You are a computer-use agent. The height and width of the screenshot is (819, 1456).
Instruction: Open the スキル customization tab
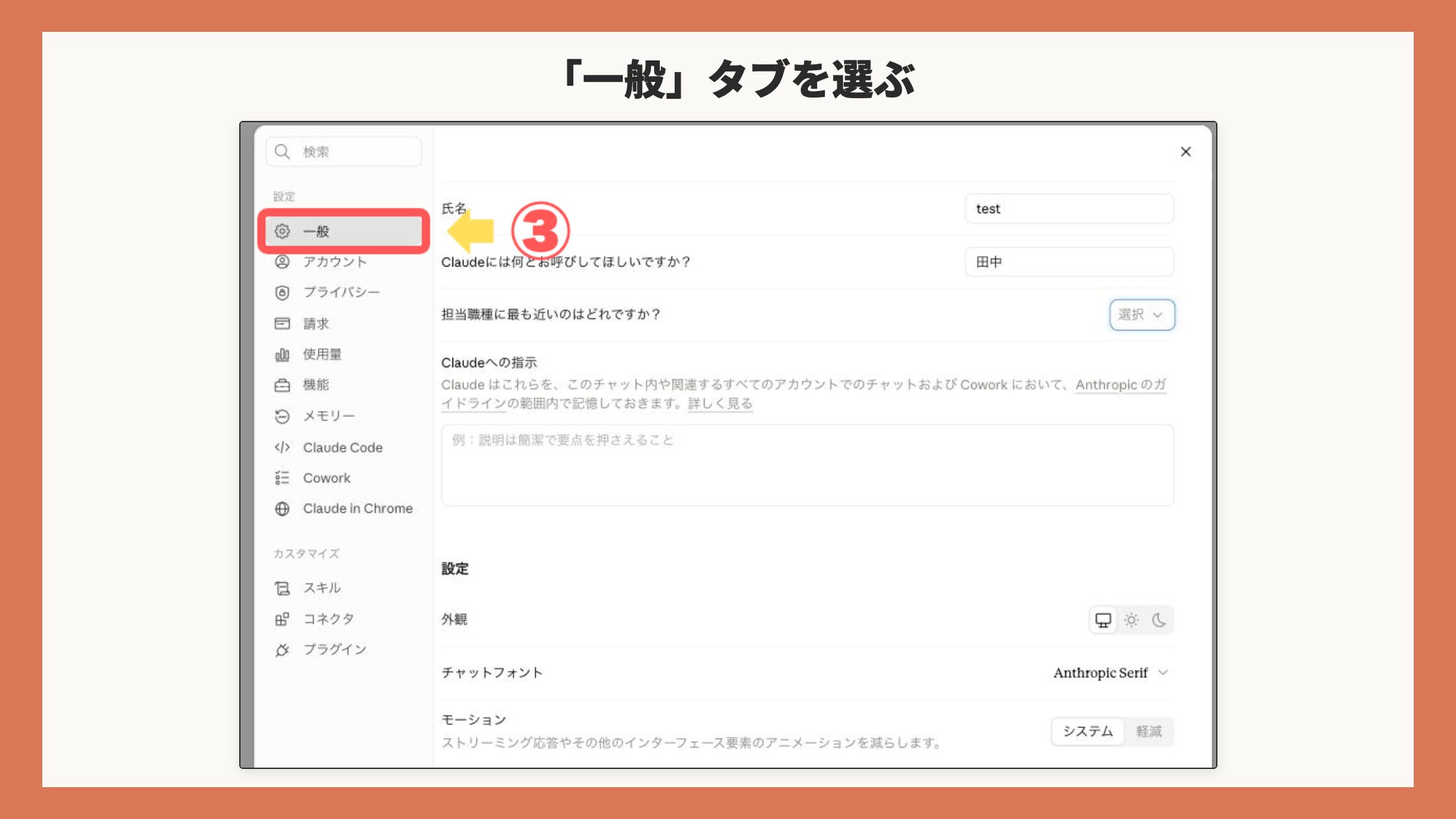click(x=344, y=588)
